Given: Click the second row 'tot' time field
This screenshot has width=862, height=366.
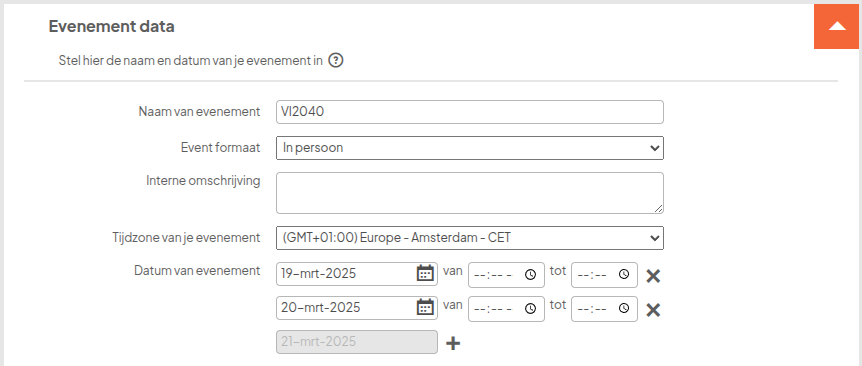Looking at the screenshot, I should pyautogui.click(x=604, y=309).
